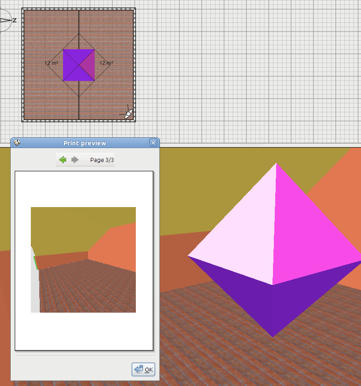361x386 pixels.
Task: Click the left room area label
Action: click(x=51, y=63)
